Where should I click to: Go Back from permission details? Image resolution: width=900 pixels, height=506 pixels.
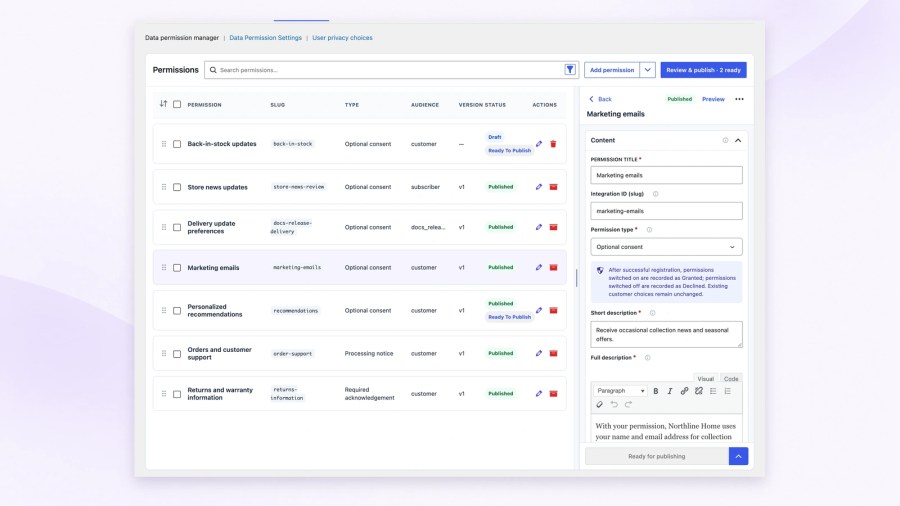pos(600,99)
